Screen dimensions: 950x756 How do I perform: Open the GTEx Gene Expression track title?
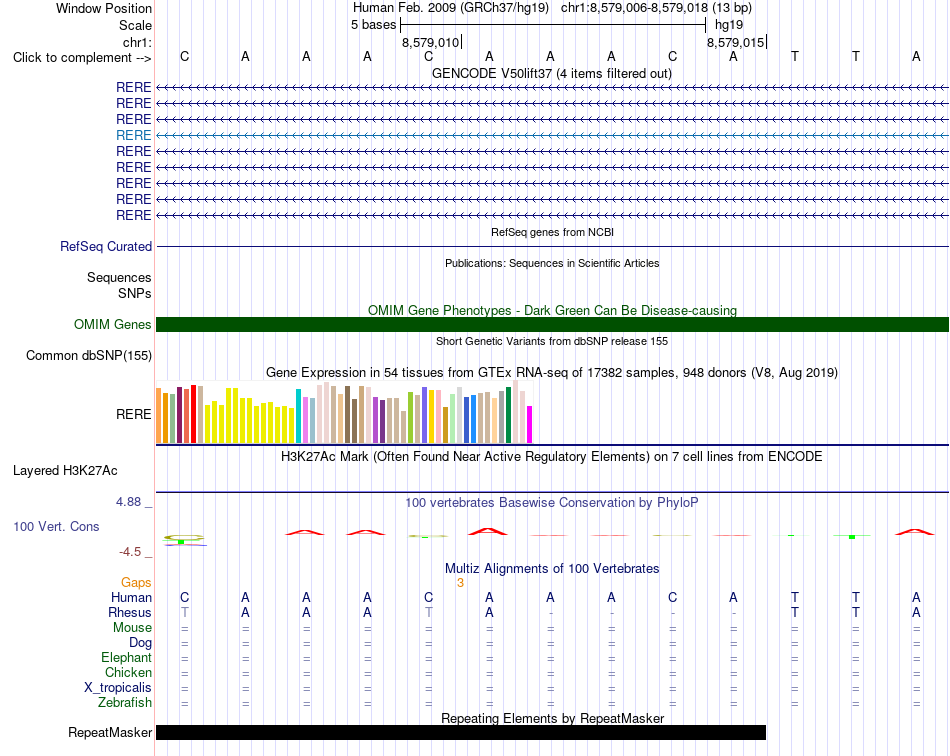(552, 373)
